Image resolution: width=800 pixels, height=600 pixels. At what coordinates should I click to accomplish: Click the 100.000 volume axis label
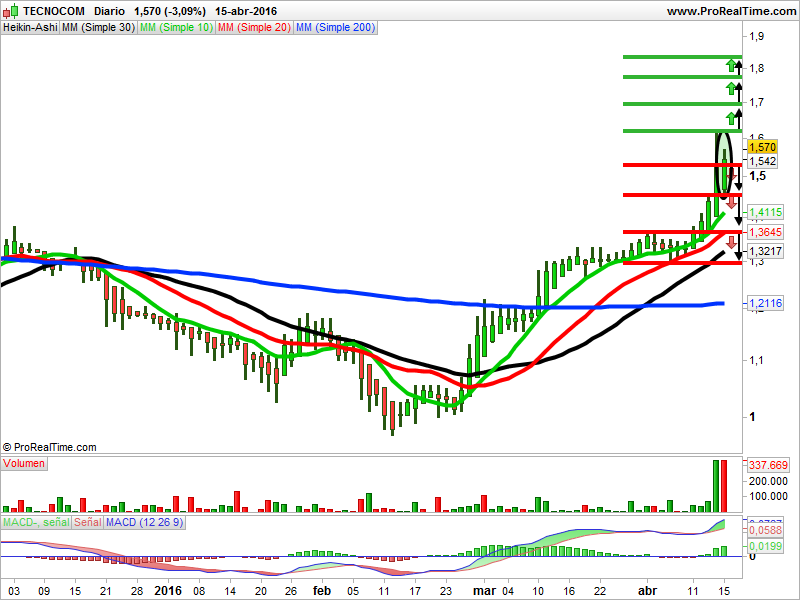pyautogui.click(x=768, y=496)
